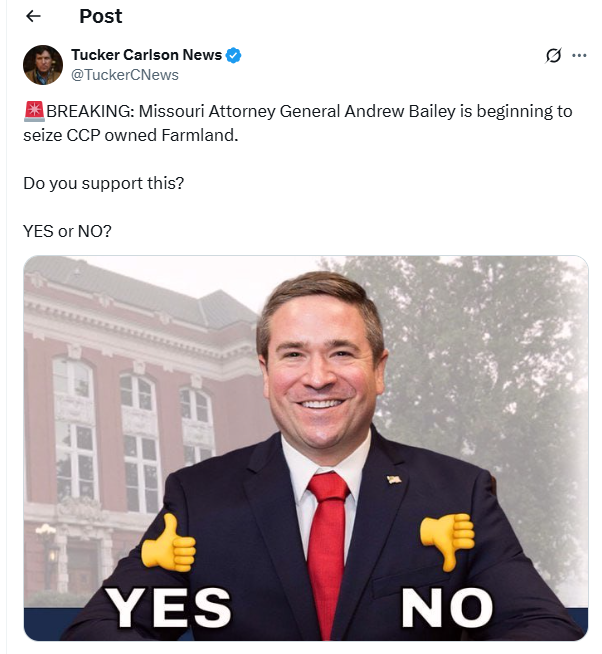Open the Tucker Carlson News display name
Image resolution: width=602 pixels, height=654 pixels.
tap(146, 55)
